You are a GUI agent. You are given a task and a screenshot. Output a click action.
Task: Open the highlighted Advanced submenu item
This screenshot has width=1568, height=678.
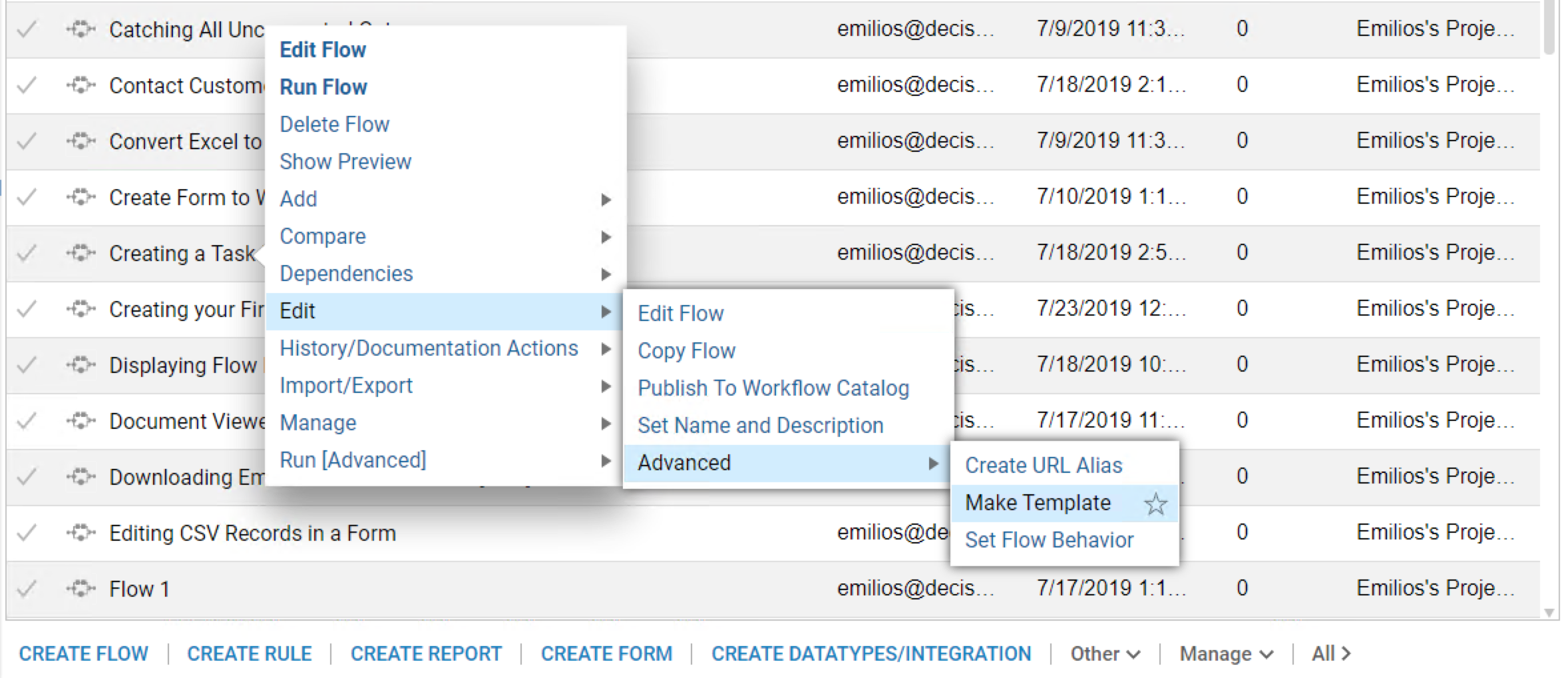click(x=787, y=463)
